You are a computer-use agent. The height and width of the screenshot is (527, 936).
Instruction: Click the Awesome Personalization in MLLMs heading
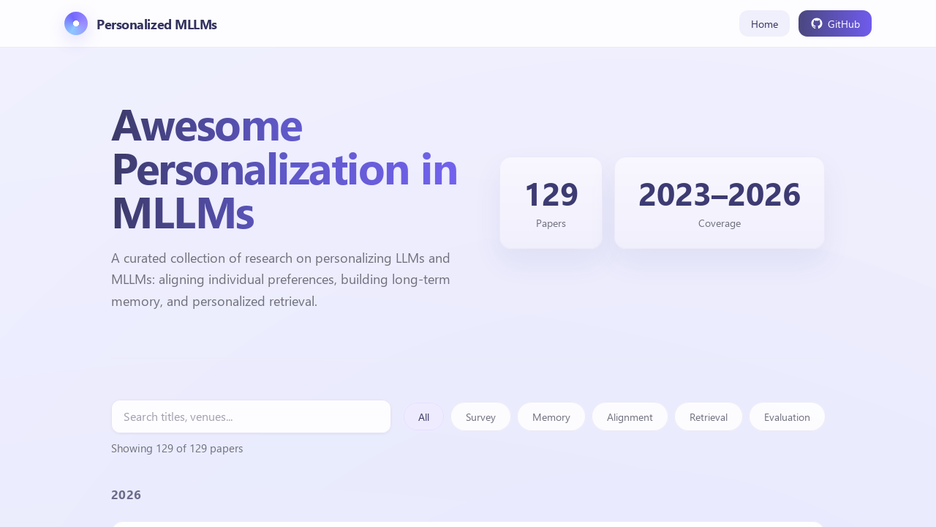284,169
